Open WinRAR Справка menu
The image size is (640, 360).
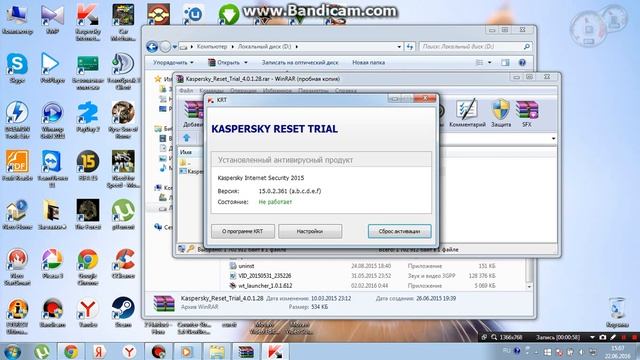pyautogui.click(x=346, y=91)
